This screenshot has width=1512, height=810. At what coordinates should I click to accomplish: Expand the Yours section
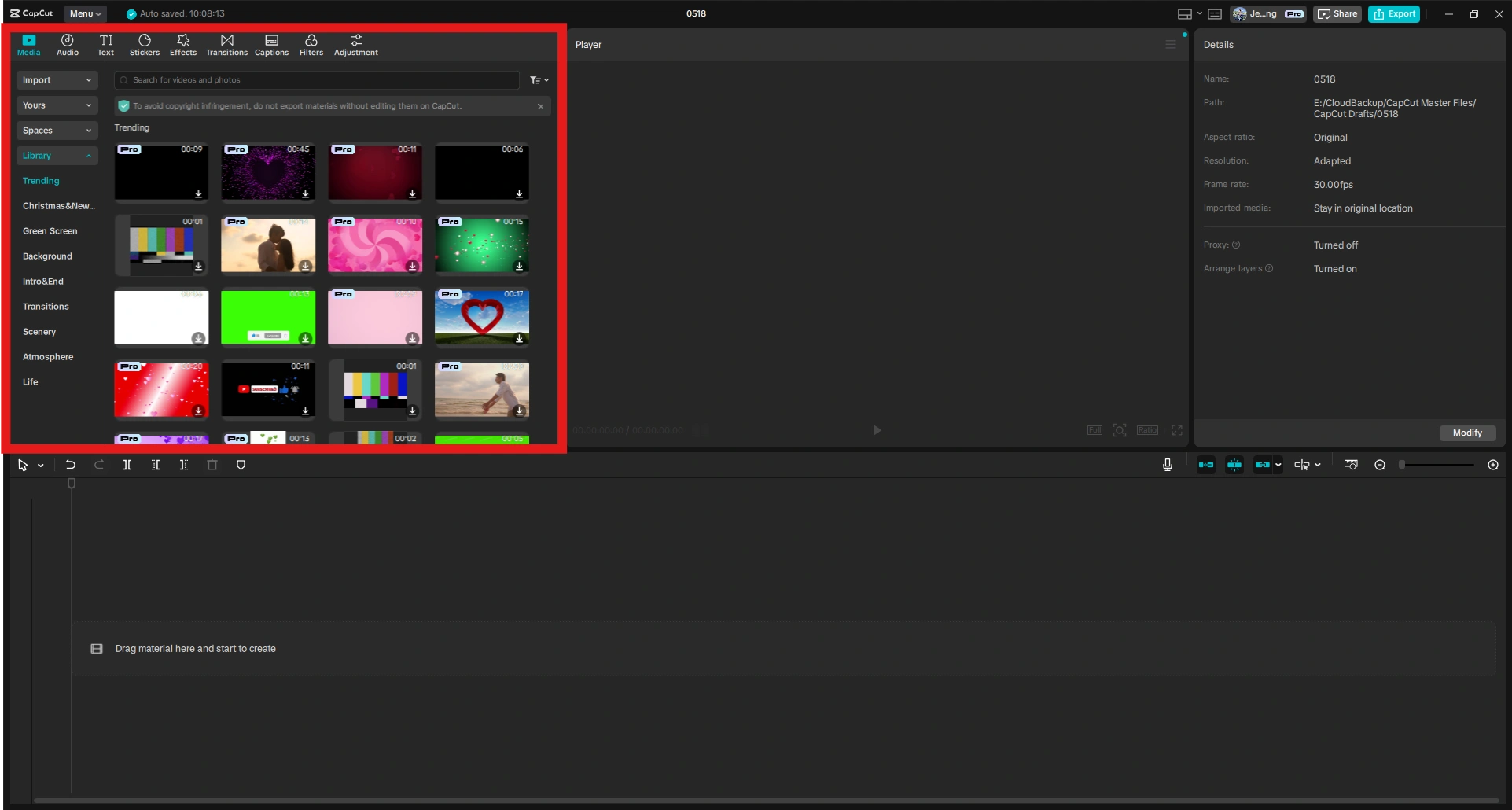click(x=57, y=105)
